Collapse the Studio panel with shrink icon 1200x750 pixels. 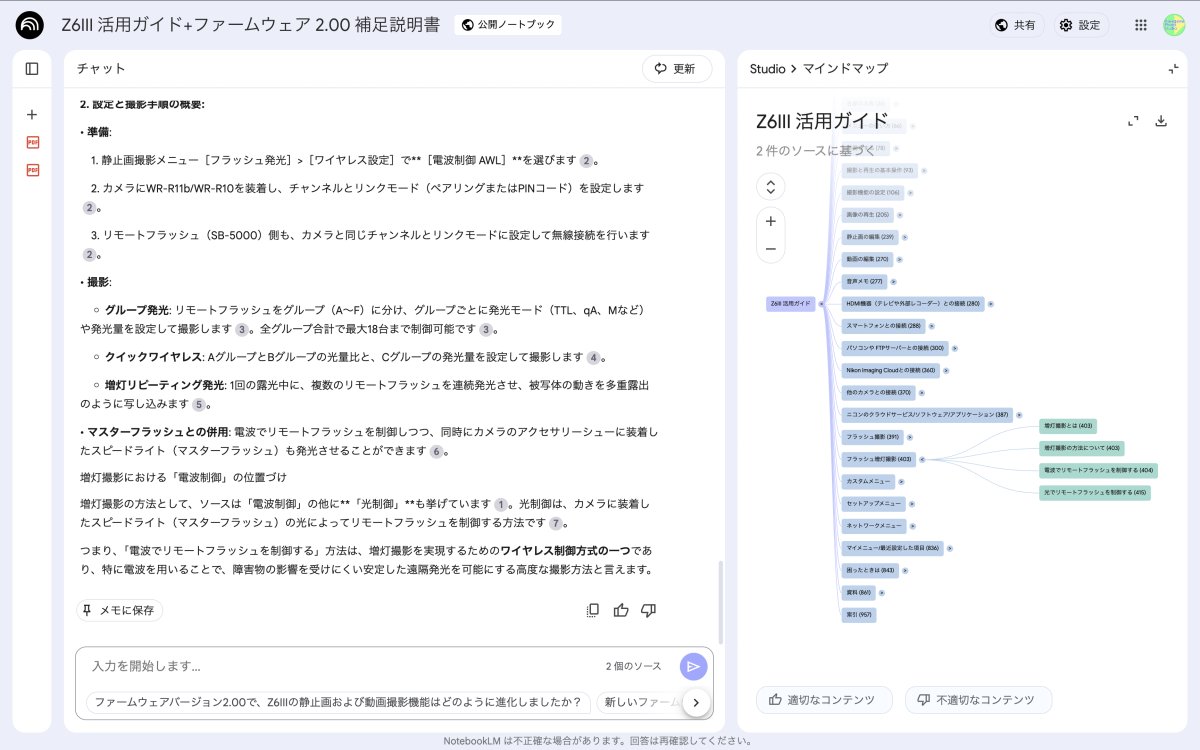(x=1173, y=69)
